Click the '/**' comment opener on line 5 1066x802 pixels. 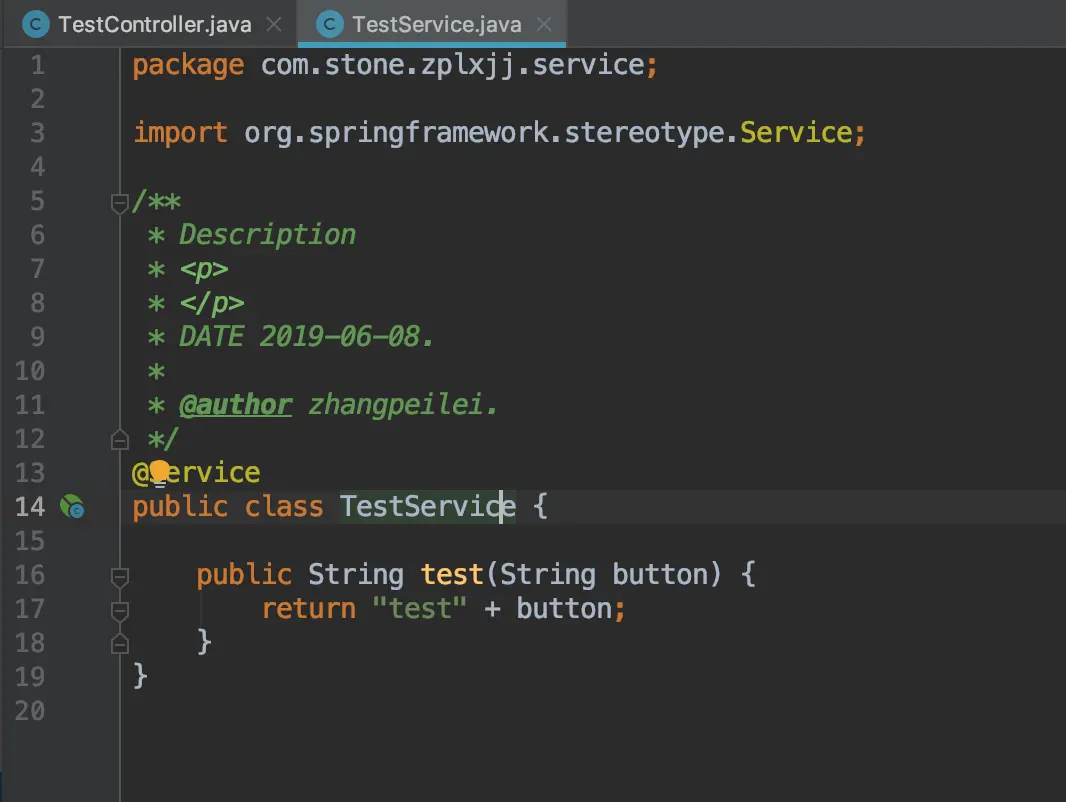click(x=156, y=202)
